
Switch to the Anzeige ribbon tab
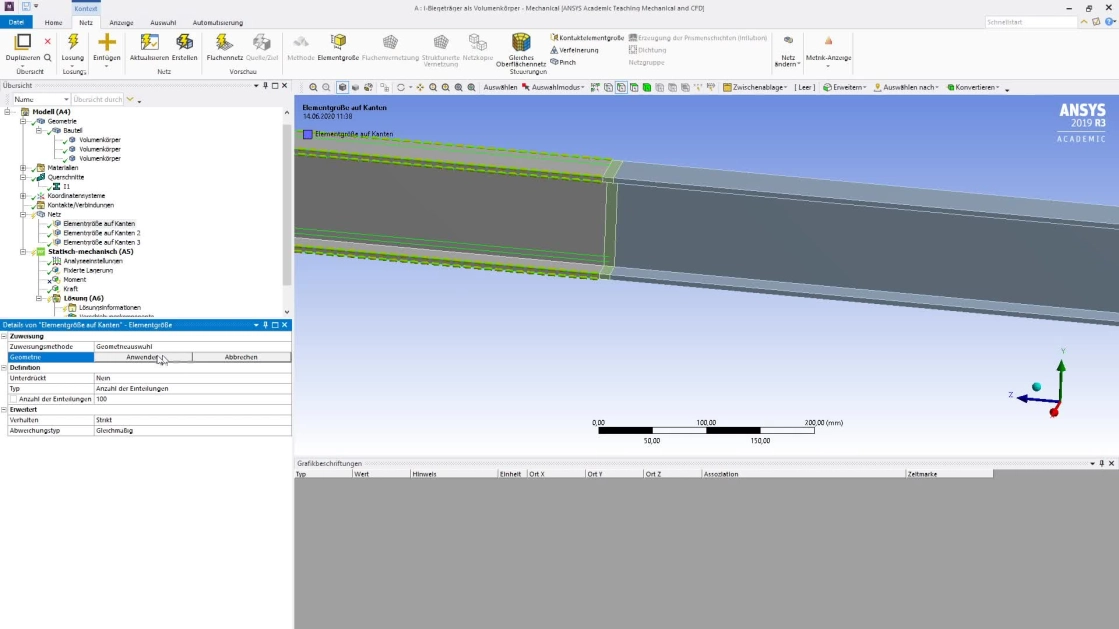pyautogui.click(x=121, y=22)
